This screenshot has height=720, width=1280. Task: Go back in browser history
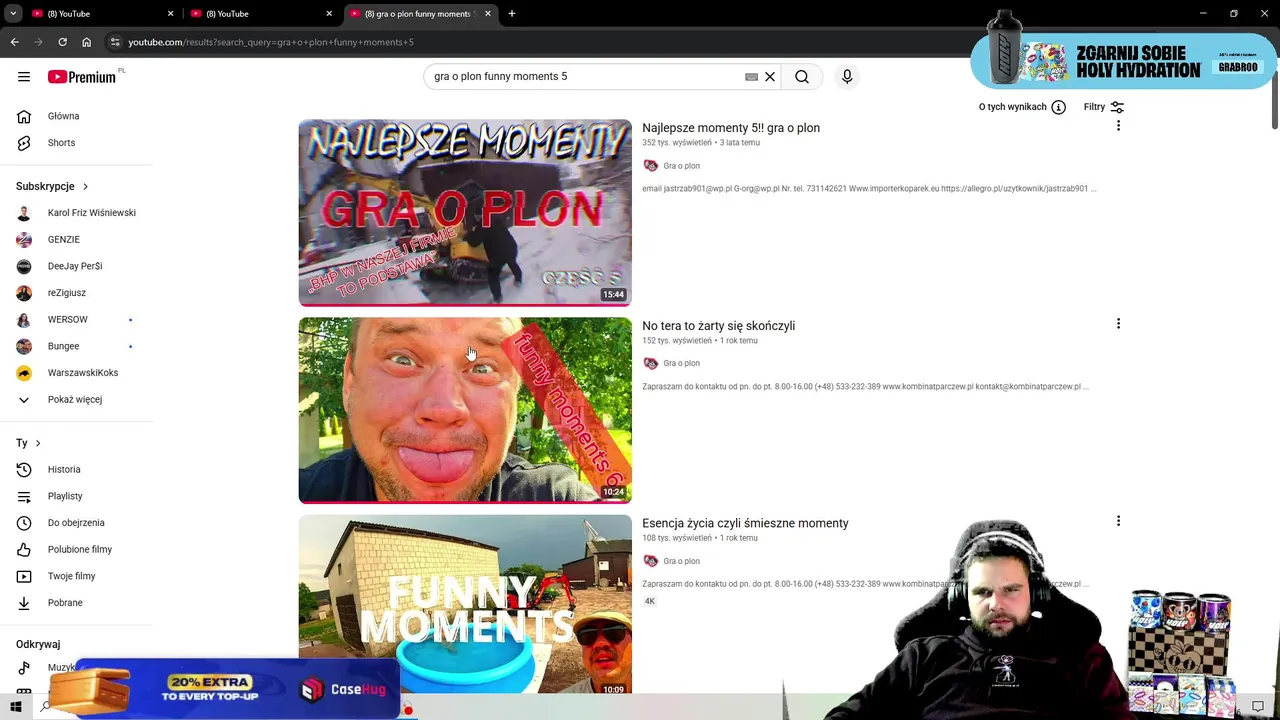14,42
